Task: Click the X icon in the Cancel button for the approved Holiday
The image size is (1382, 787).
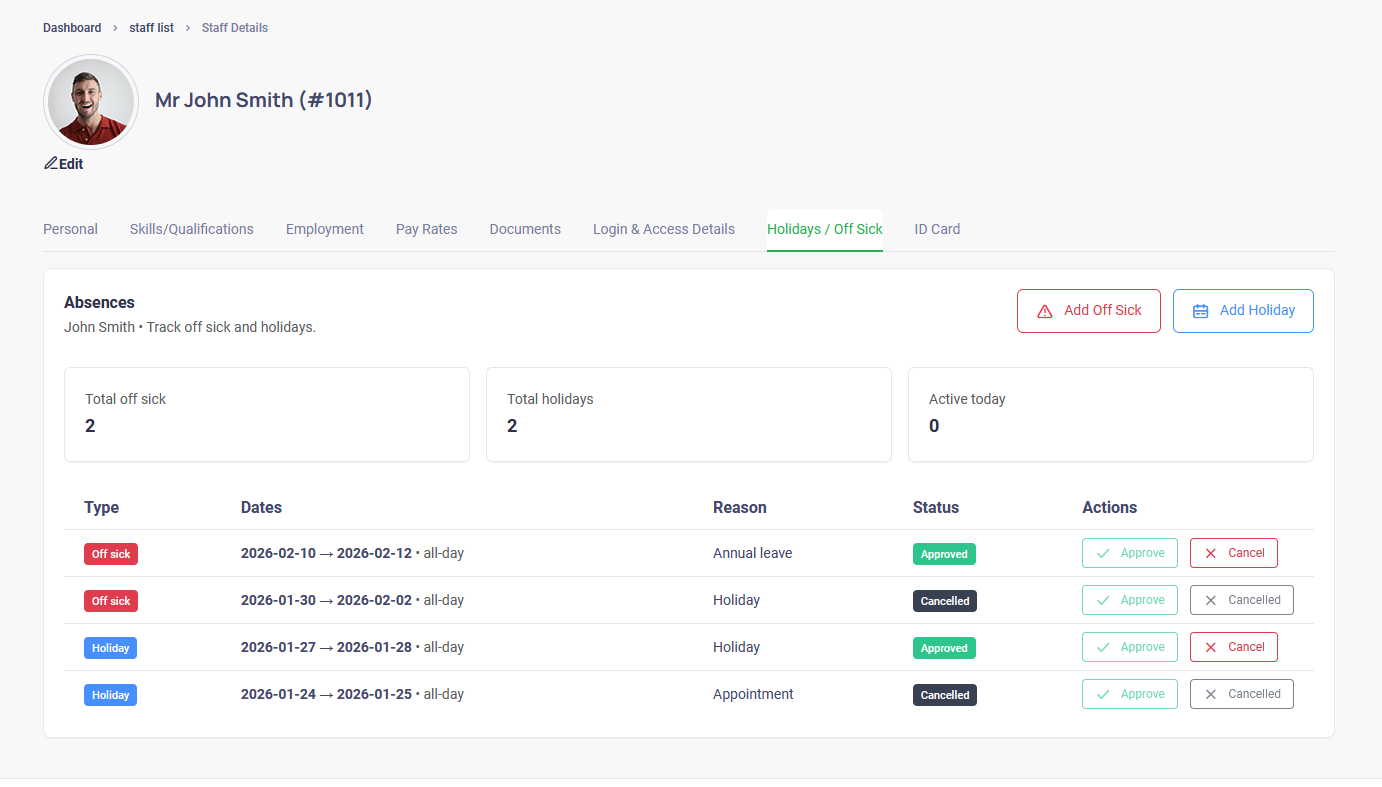Action: (x=1211, y=647)
